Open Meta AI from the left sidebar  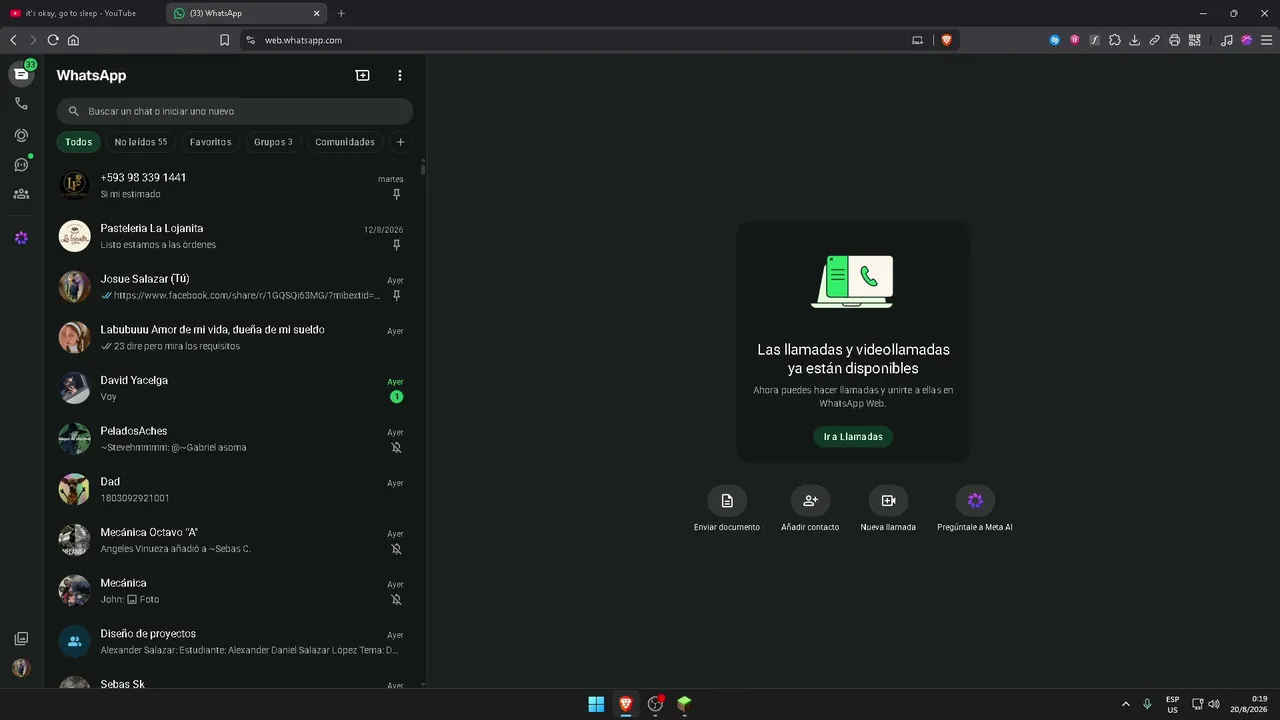tap(21, 238)
